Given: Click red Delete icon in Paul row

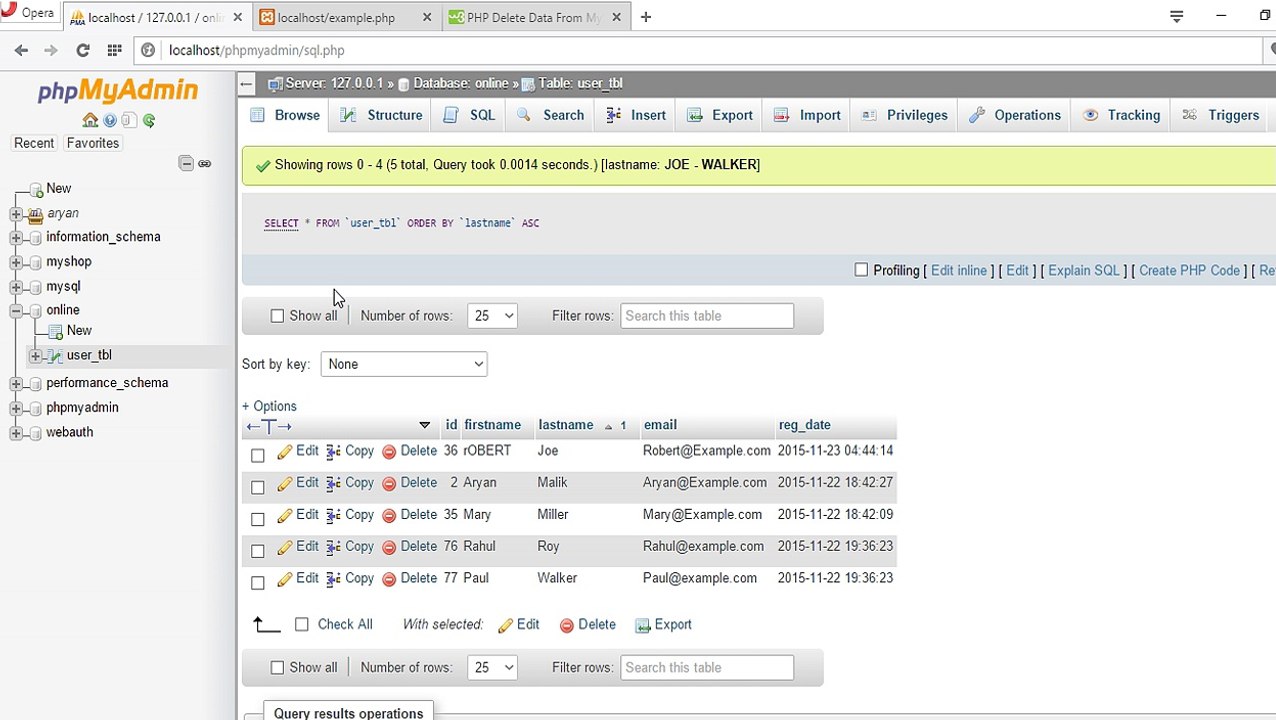Looking at the screenshot, I should [x=389, y=580].
